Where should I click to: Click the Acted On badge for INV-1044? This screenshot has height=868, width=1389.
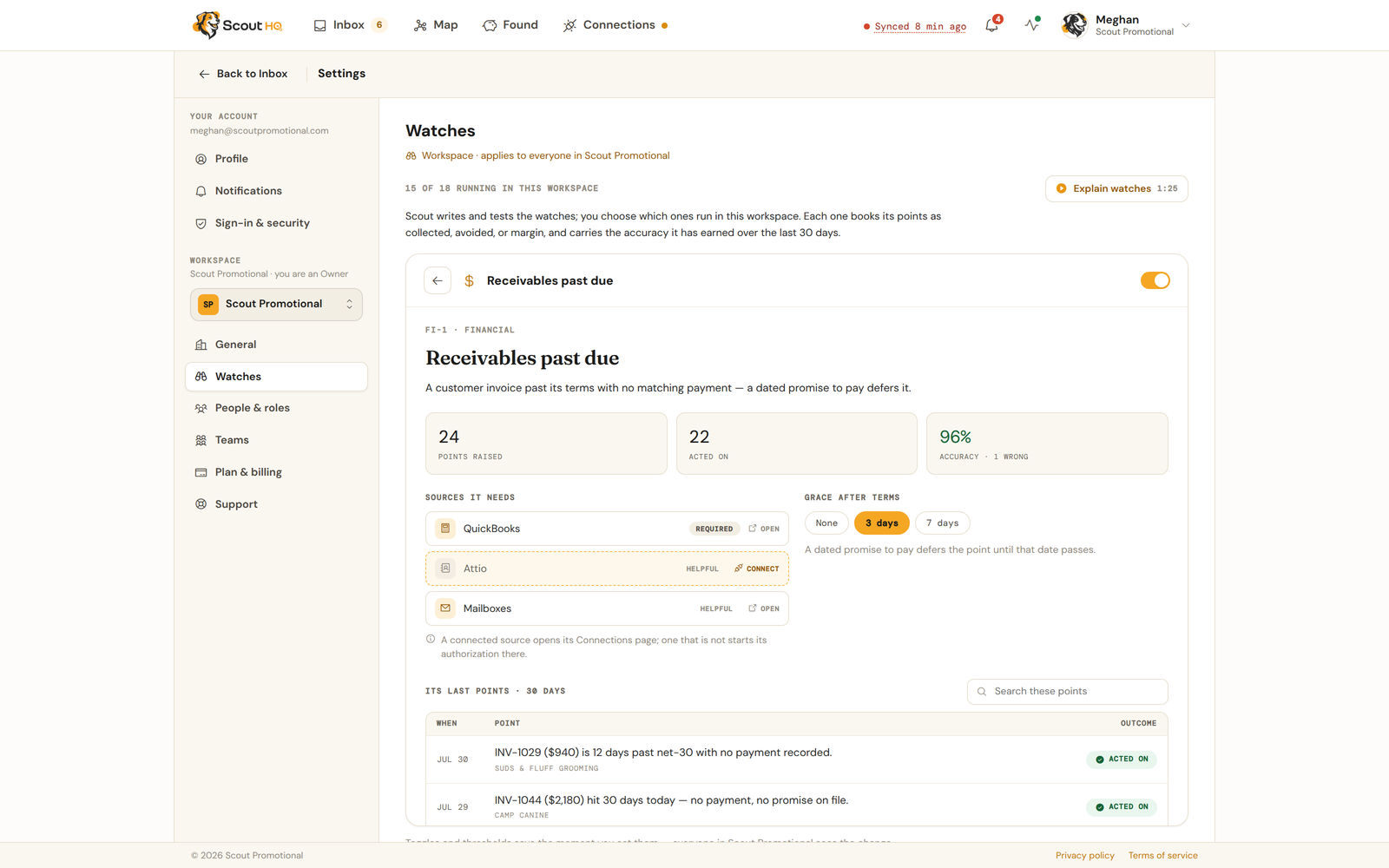(1122, 807)
